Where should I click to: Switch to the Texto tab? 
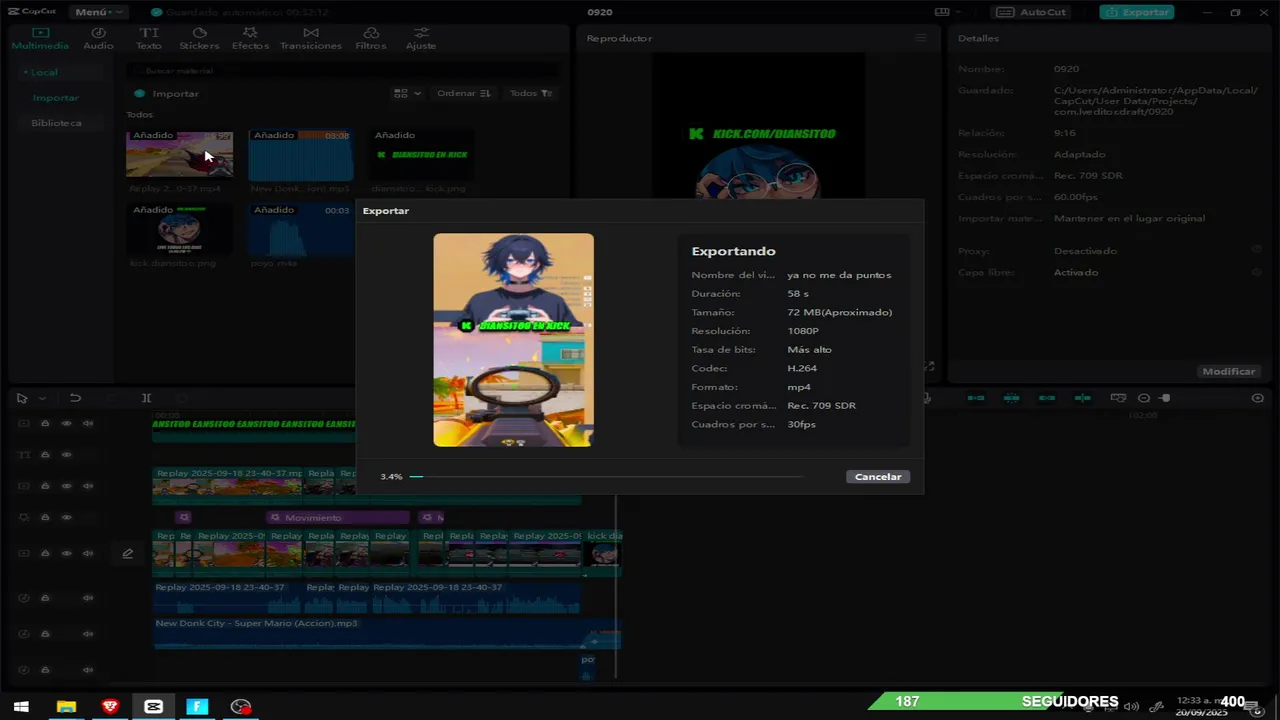(148, 39)
